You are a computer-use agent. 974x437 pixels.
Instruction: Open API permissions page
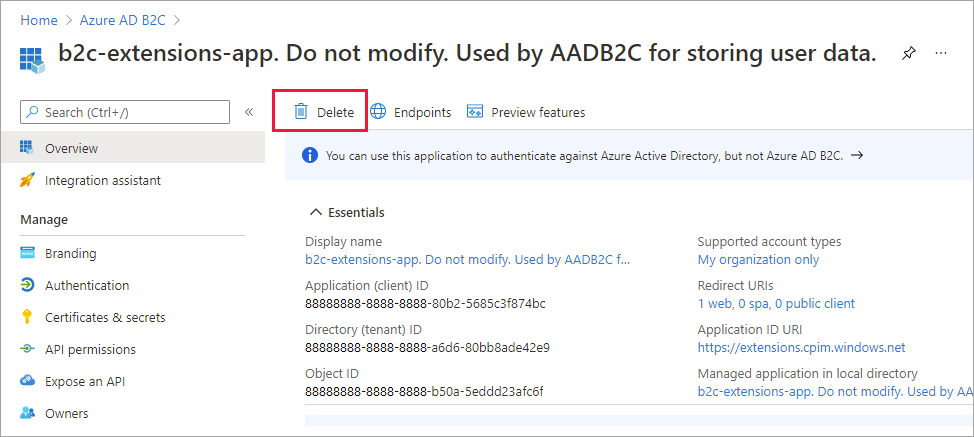(x=90, y=349)
